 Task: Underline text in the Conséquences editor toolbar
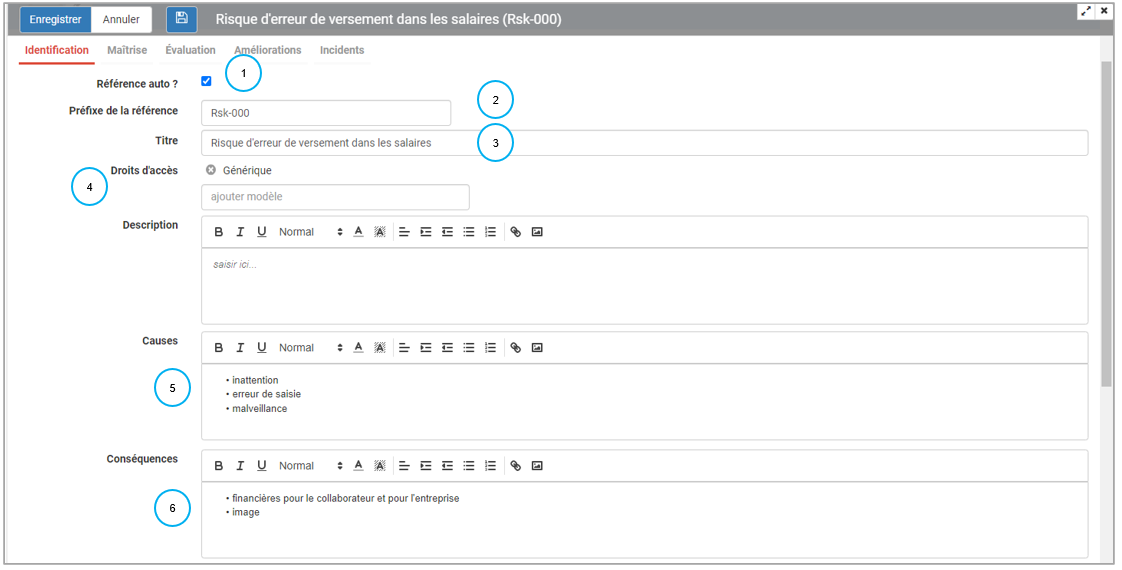262,466
